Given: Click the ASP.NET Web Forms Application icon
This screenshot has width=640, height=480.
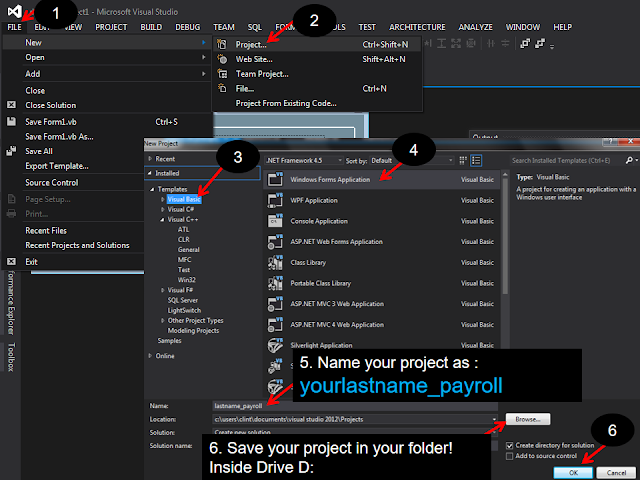Looking at the screenshot, I should 275,242.
